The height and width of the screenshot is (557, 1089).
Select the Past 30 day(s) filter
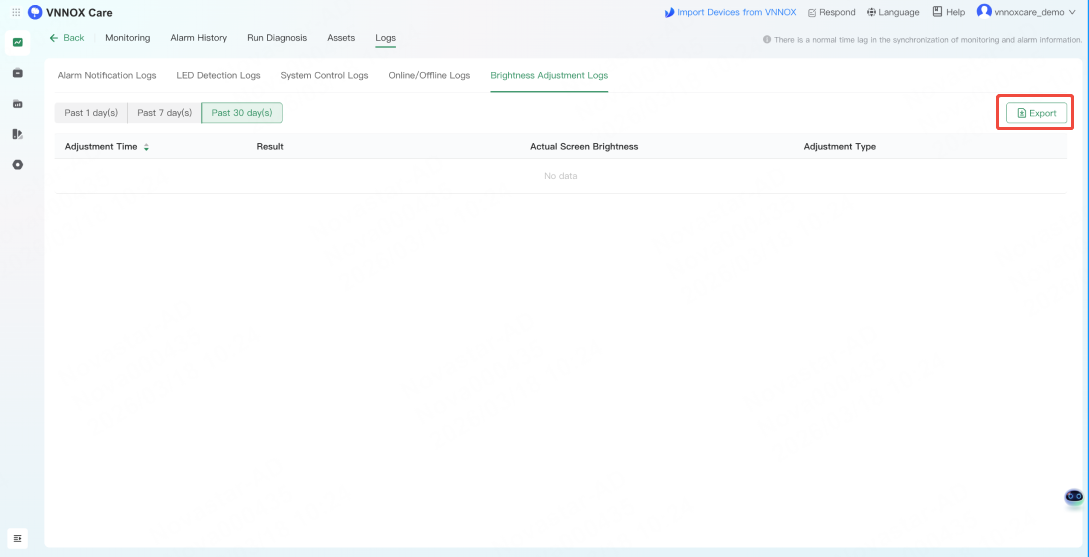[242, 113]
